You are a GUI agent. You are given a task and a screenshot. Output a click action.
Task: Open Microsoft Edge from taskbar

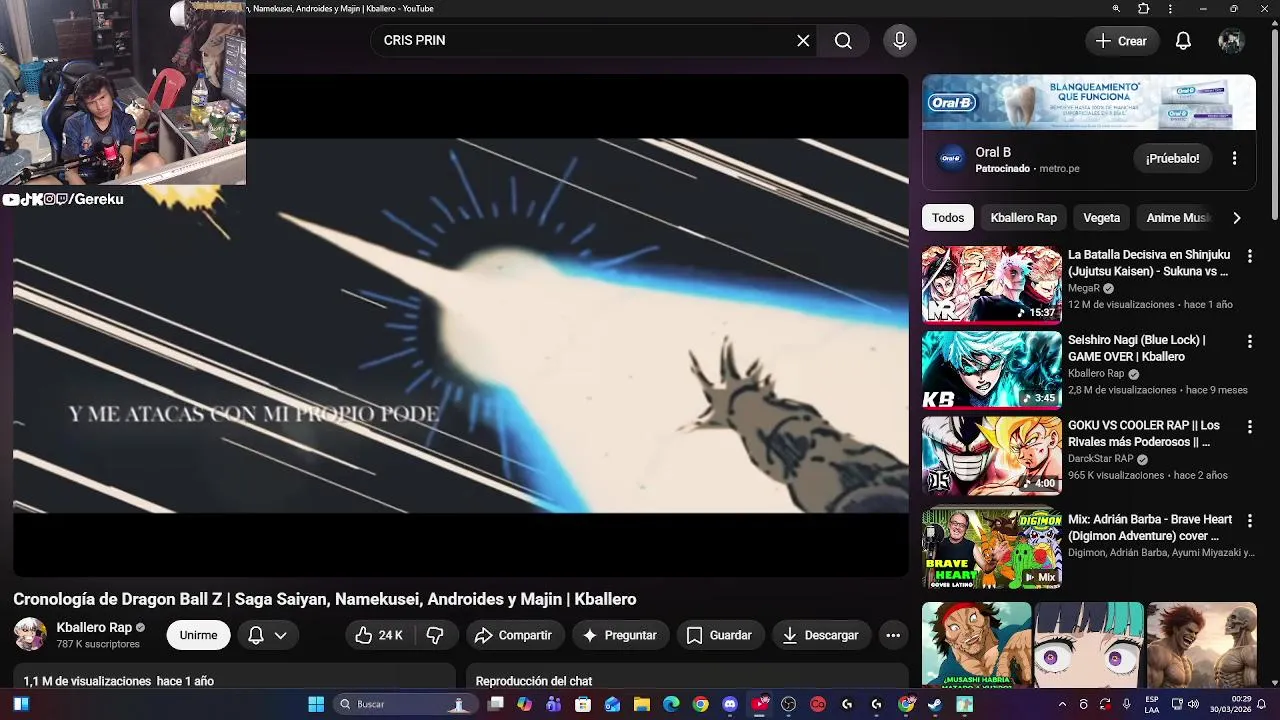click(x=671, y=704)
